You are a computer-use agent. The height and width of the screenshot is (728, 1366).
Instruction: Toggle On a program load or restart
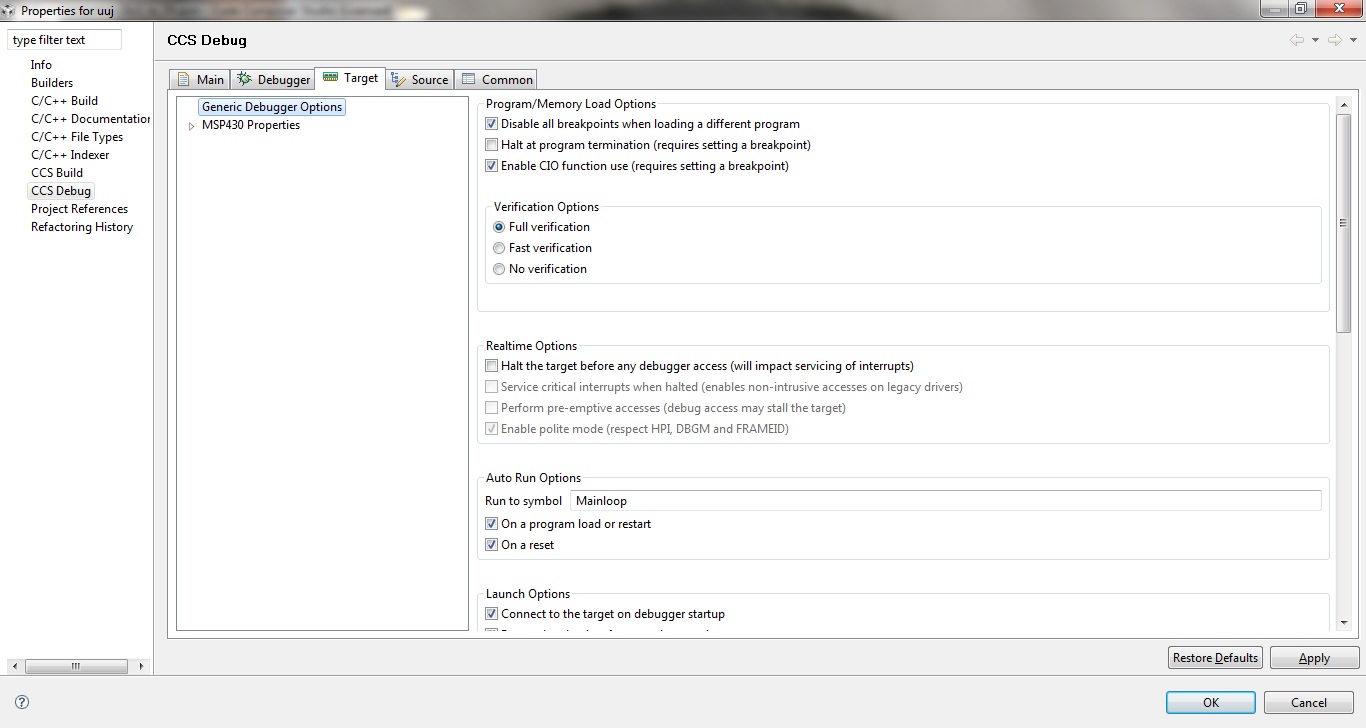click(x=491, y=524)
